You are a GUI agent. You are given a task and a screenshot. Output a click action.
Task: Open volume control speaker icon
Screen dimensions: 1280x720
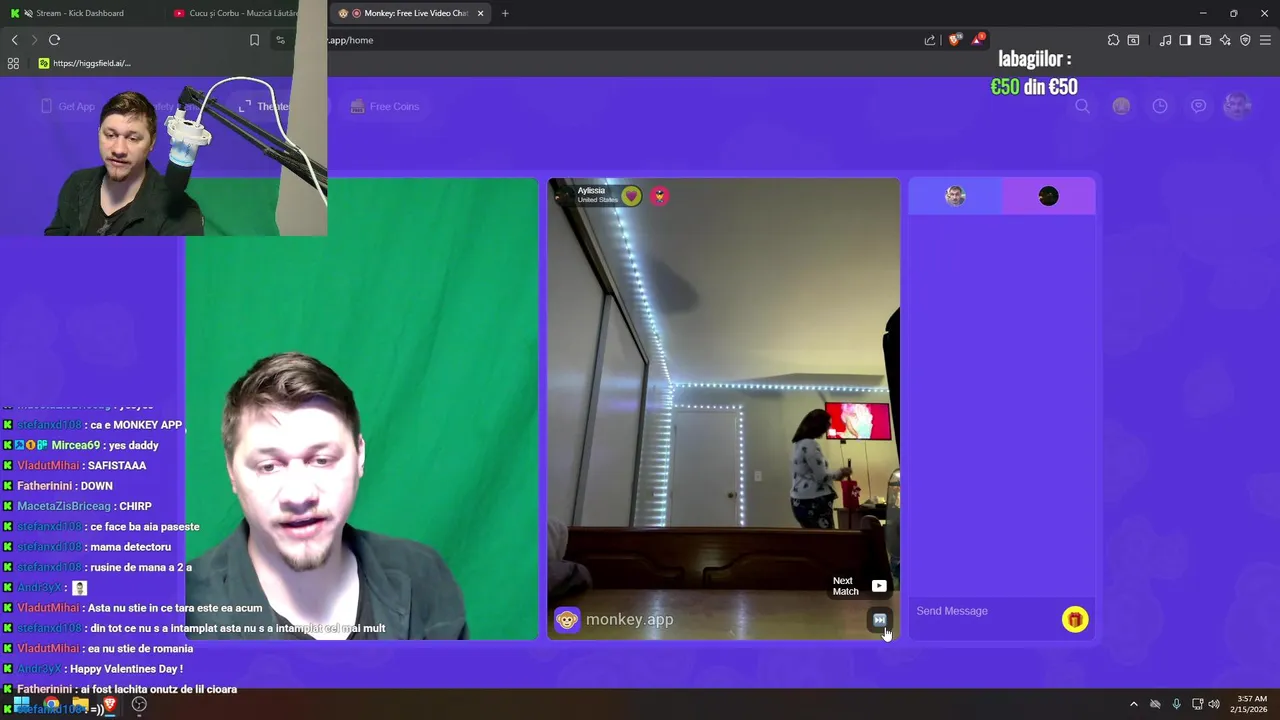coord(1214,704)
